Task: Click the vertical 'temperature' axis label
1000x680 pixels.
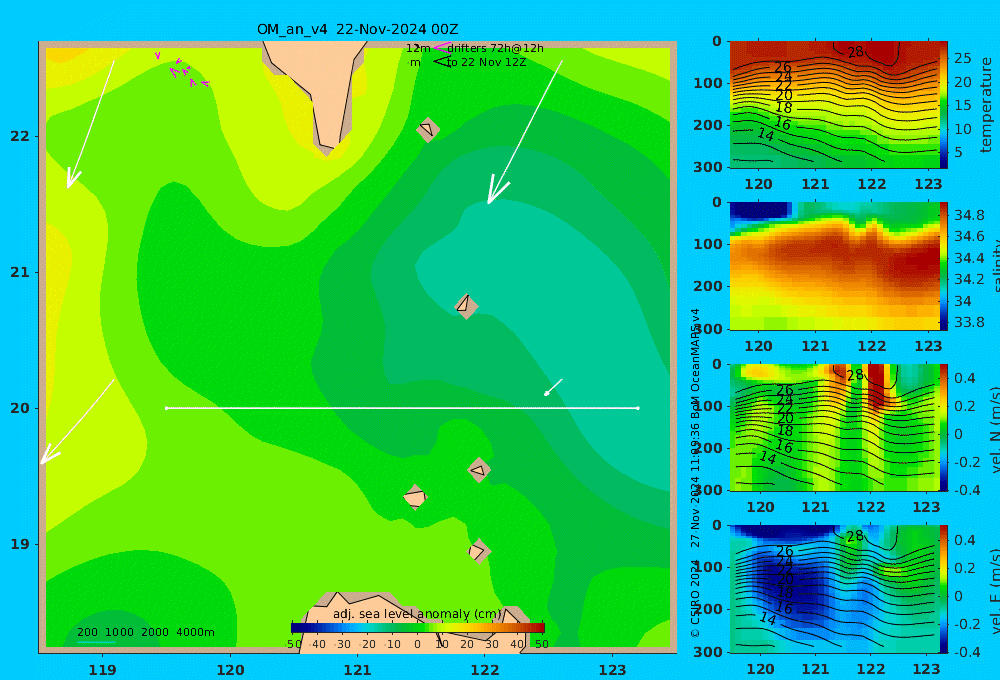Action: click(x=986, y=105)
